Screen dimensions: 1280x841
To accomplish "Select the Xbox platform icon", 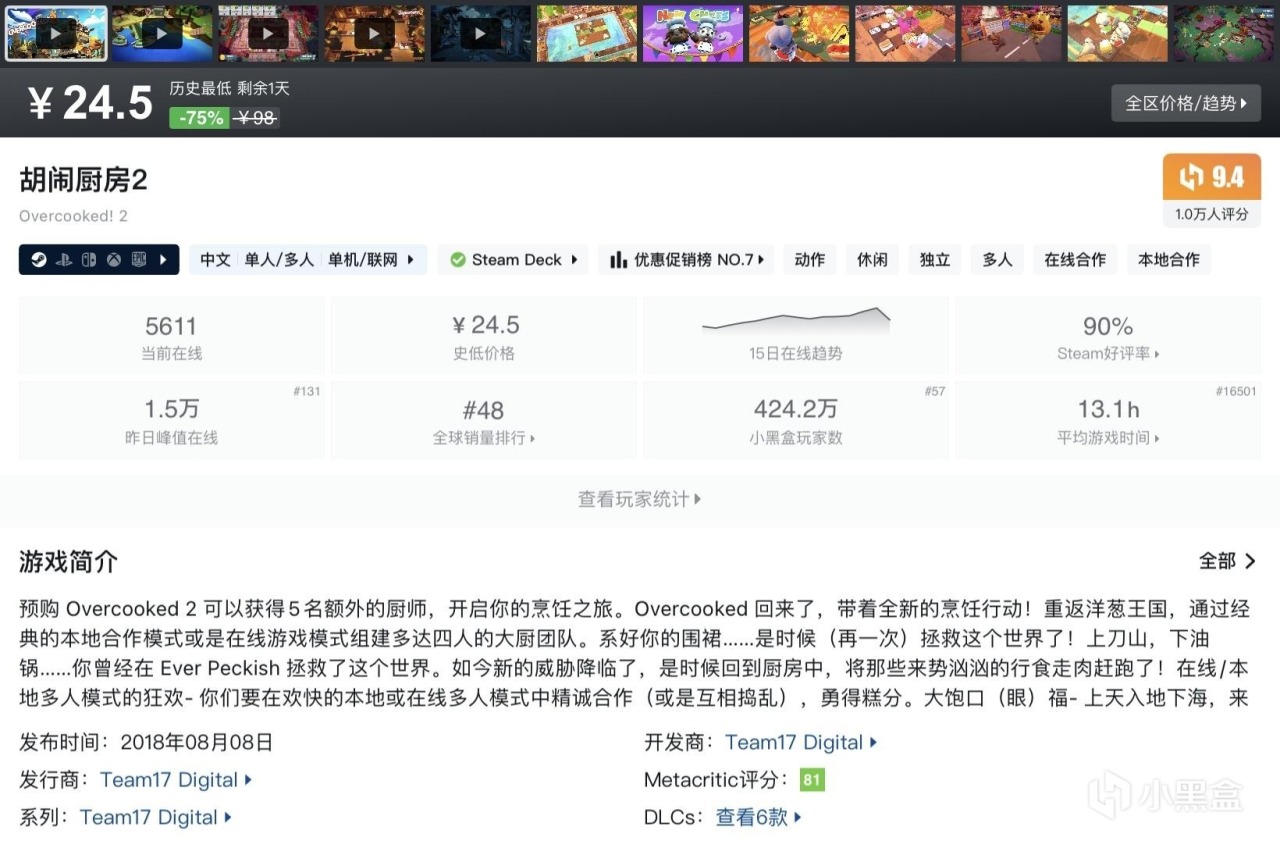I will 114,260.
